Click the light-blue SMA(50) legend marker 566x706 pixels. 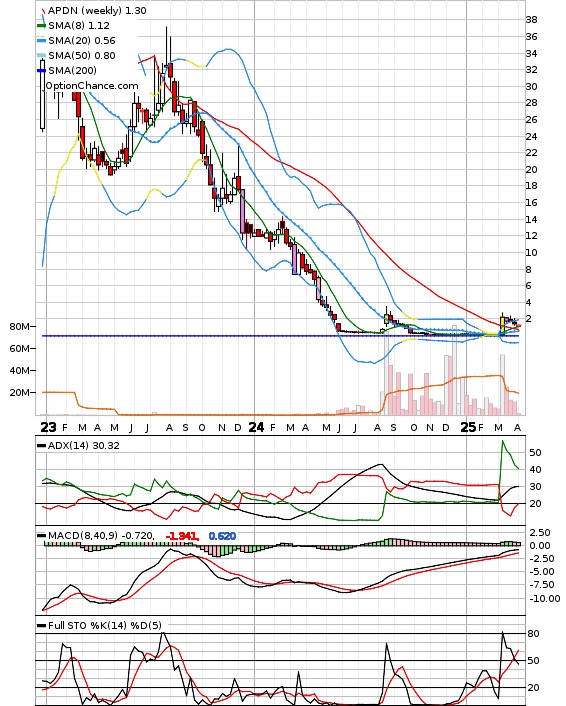click(41, 55)
